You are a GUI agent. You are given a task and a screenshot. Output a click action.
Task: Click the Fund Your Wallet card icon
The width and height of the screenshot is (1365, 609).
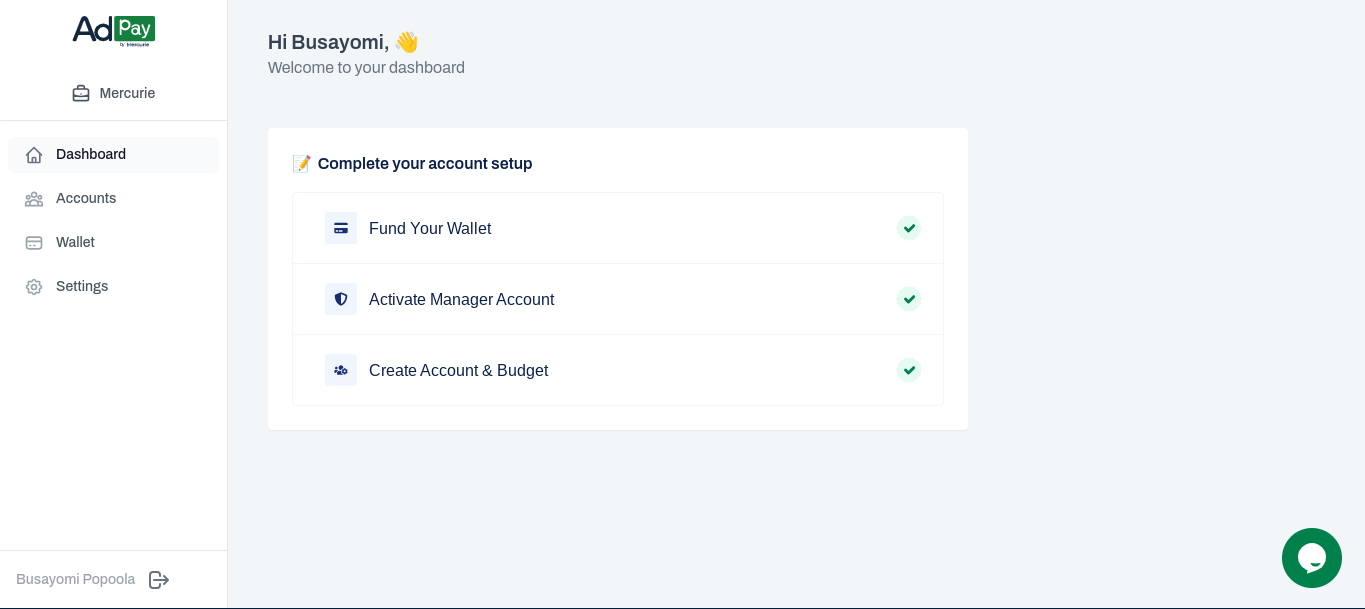click(341, 228)
